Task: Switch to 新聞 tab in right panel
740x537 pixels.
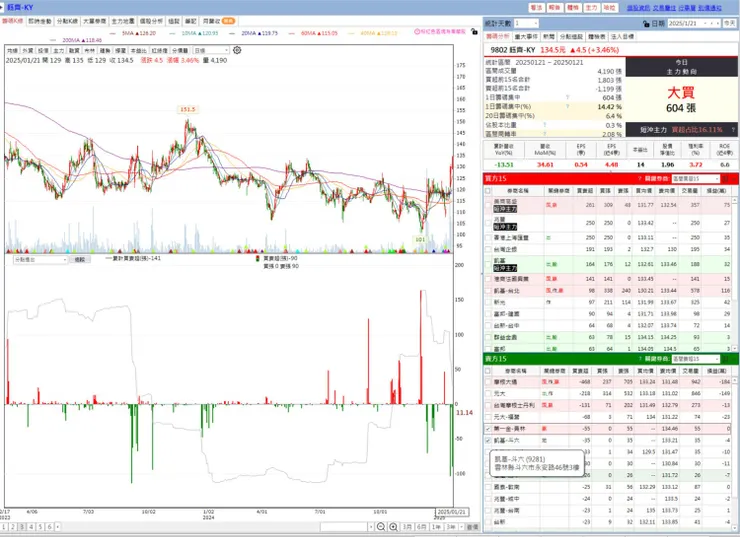Action: [x=548, y=36]
